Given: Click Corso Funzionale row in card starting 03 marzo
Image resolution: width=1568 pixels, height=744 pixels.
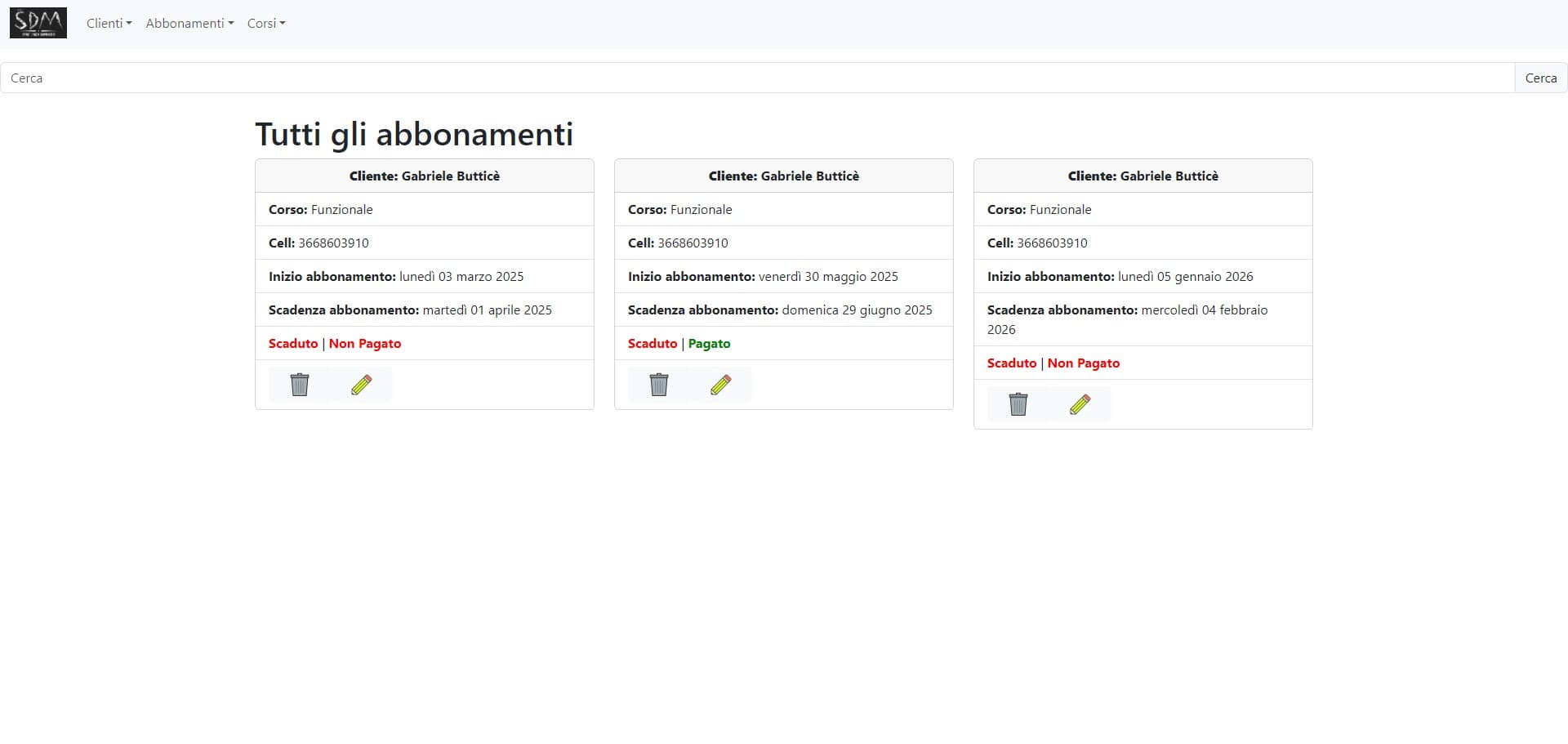Looking at the screenshot, I should pyautogui.click(x=321, y=210).
